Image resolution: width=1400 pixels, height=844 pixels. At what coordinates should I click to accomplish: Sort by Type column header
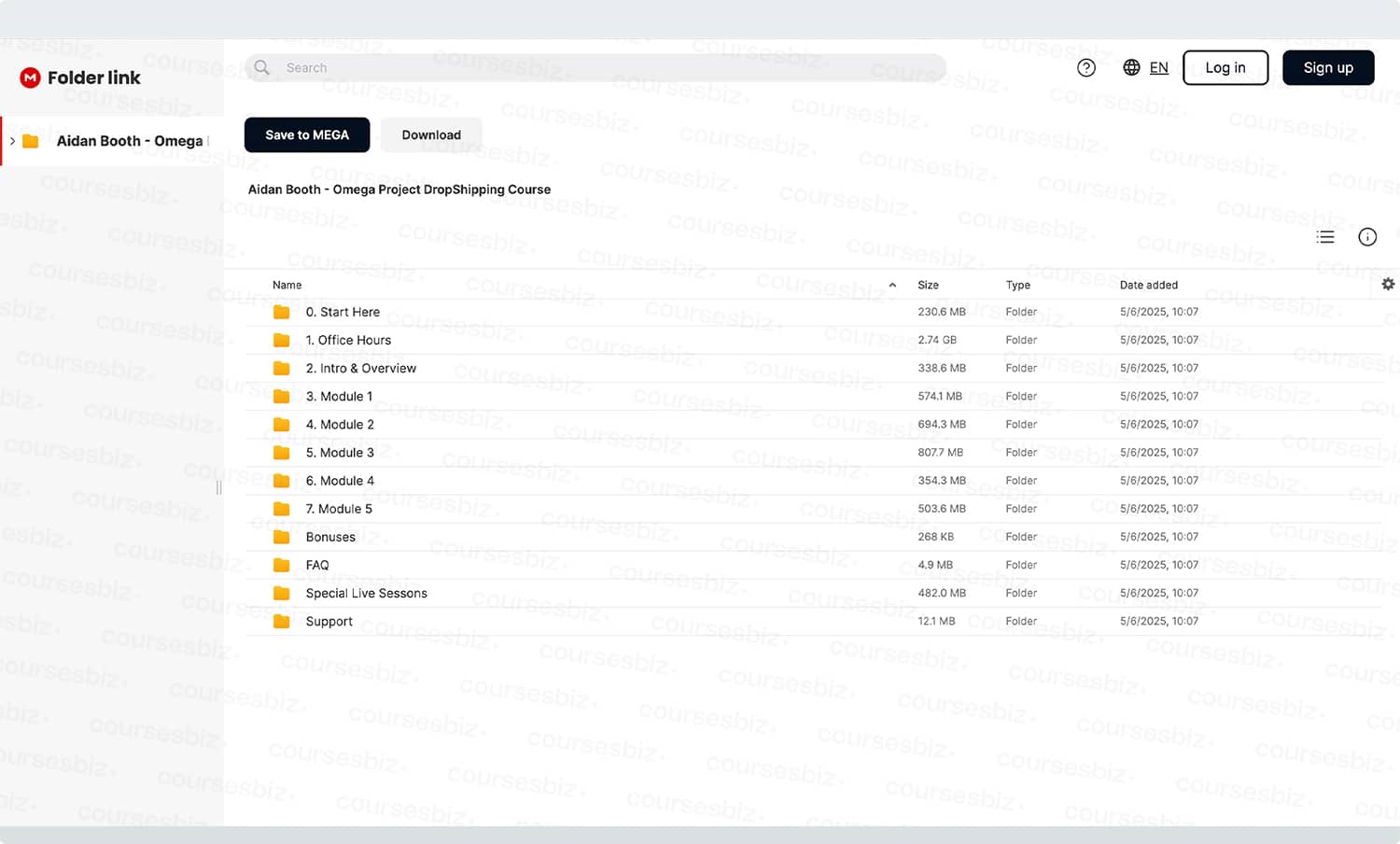[1017, 285]
